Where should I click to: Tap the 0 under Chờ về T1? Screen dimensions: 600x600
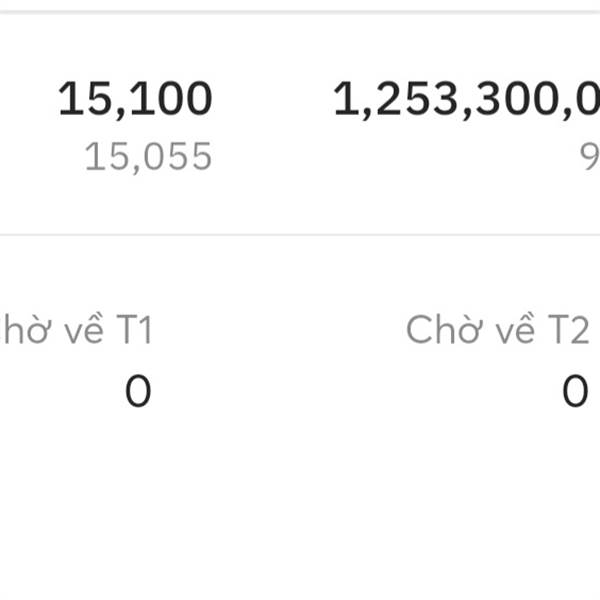[138, 391]
